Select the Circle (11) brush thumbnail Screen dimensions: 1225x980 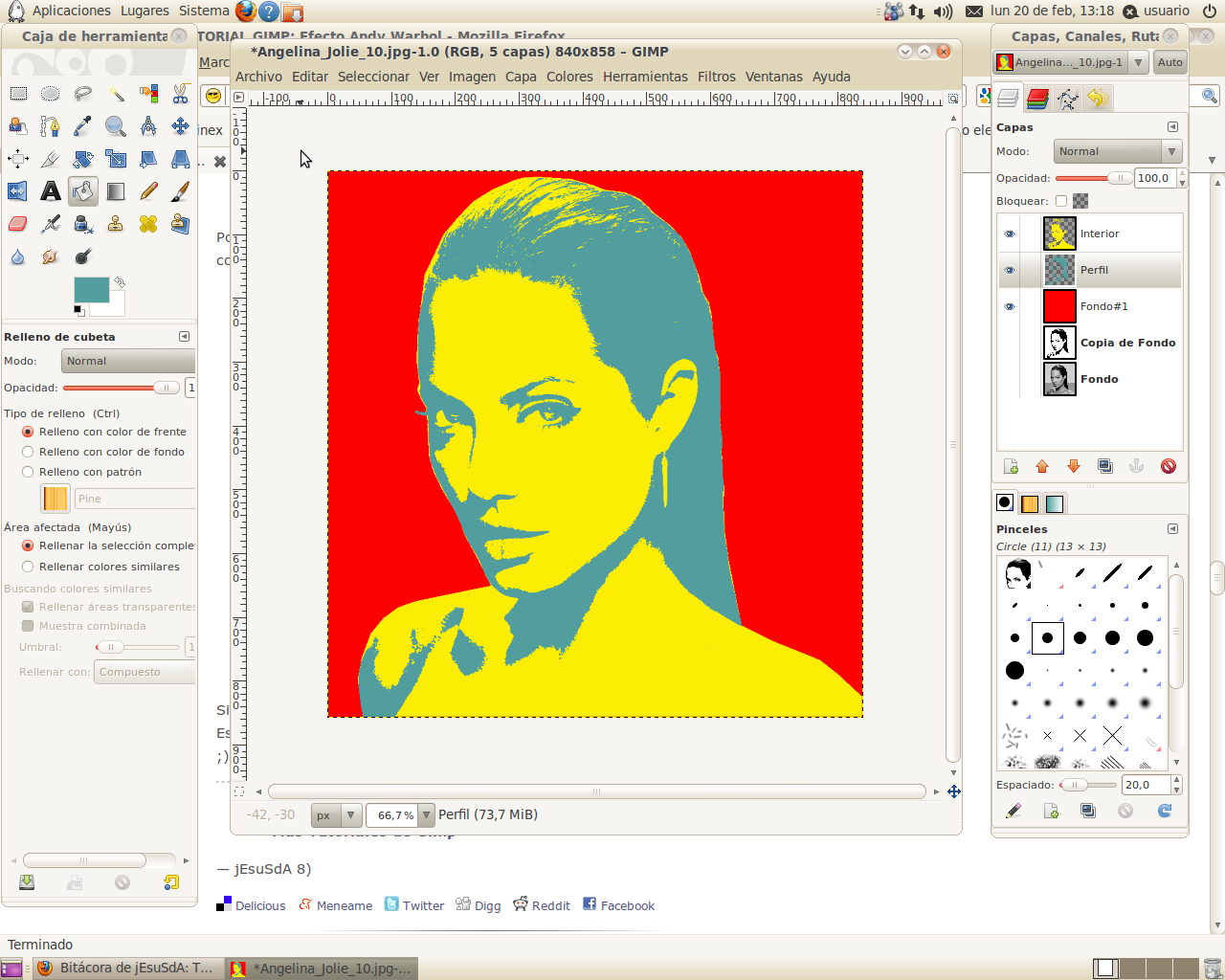[x=1046, y=636]
